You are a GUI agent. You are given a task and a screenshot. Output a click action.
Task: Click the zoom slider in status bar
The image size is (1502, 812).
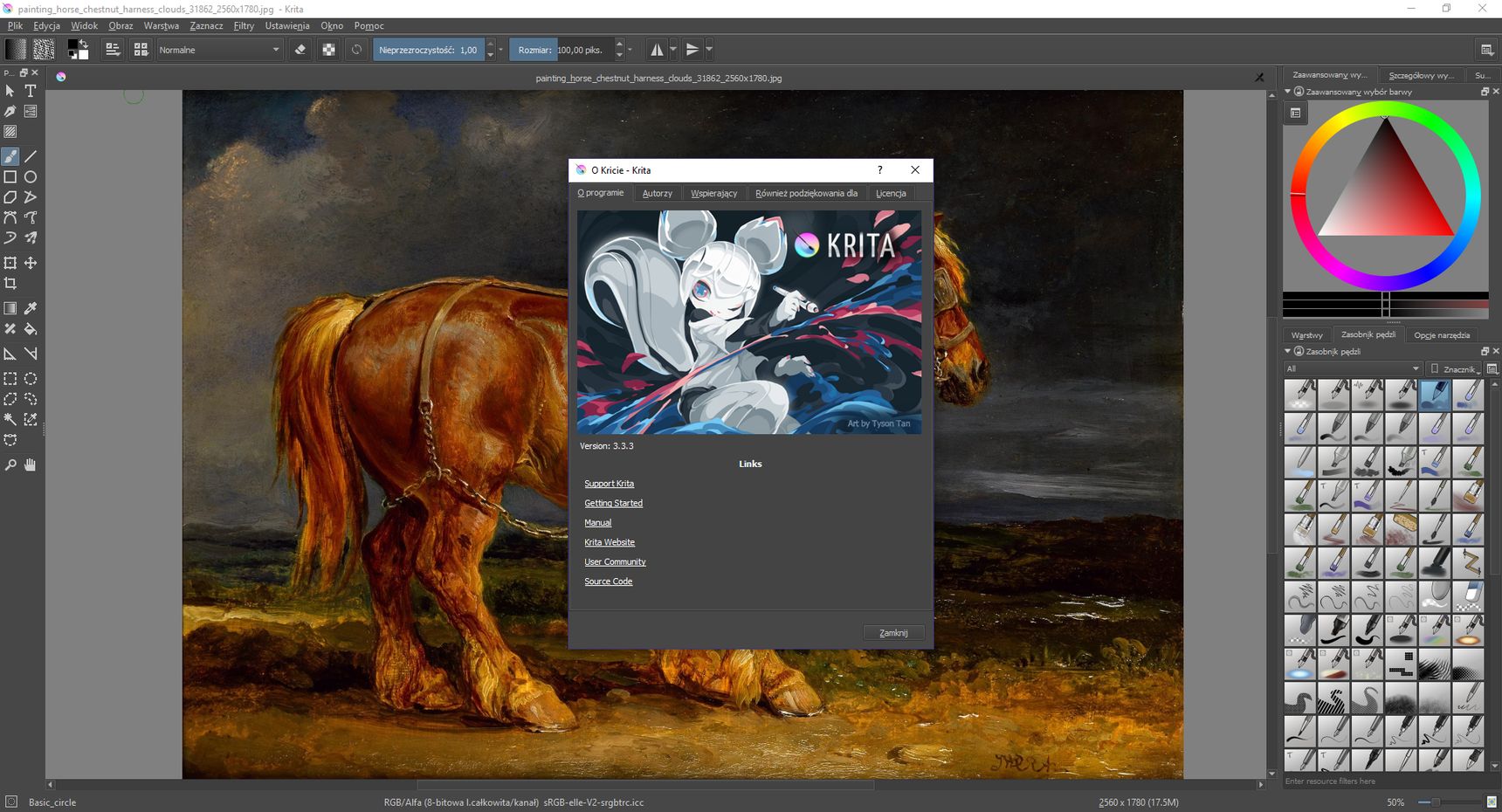(1450, 802)
